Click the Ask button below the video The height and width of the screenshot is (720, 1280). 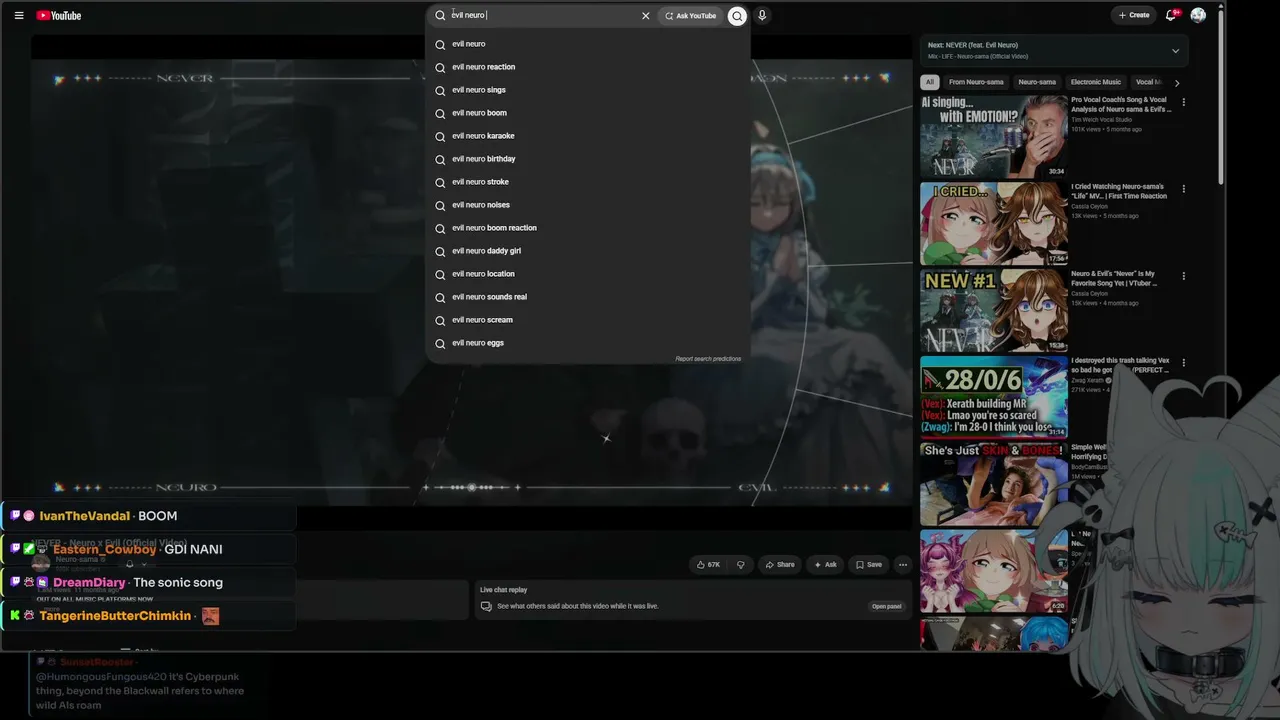tap(825, 565)
